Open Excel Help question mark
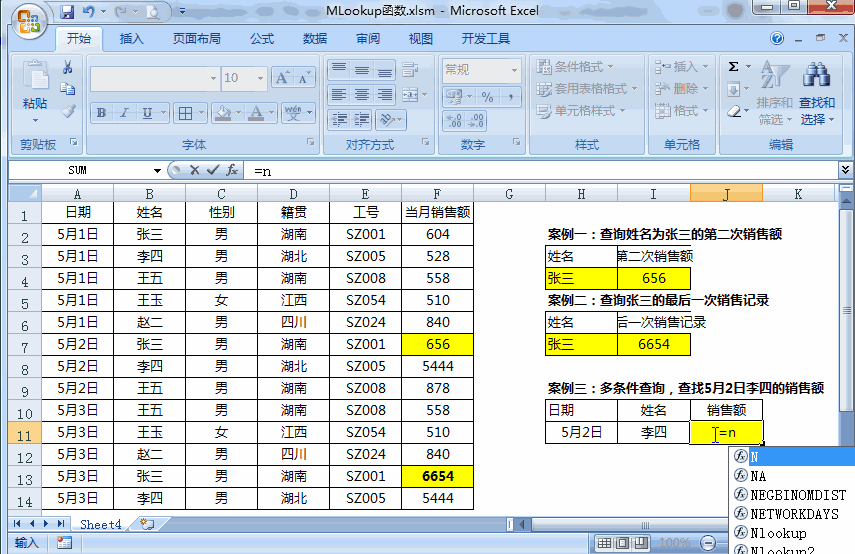This screenshot has width=855, height=554. tap(777, 38)
